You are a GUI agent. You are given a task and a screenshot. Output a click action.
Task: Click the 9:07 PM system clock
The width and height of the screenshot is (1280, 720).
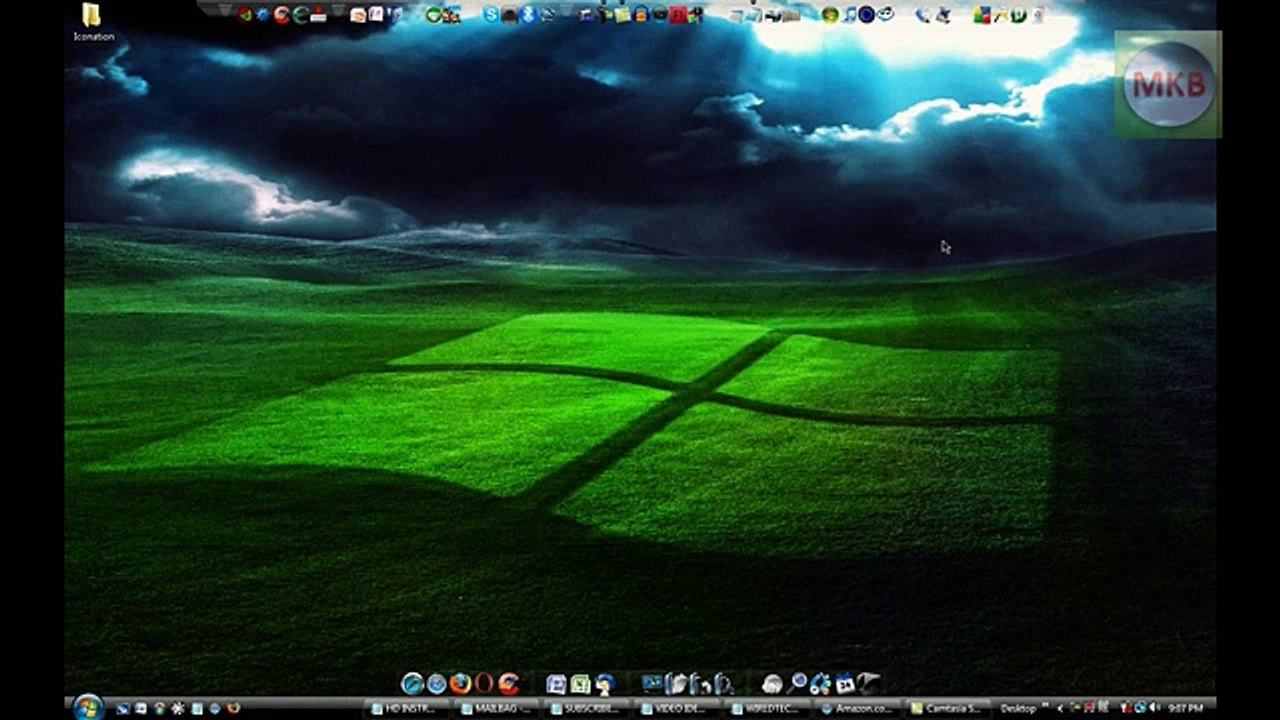coord(1188,708)
